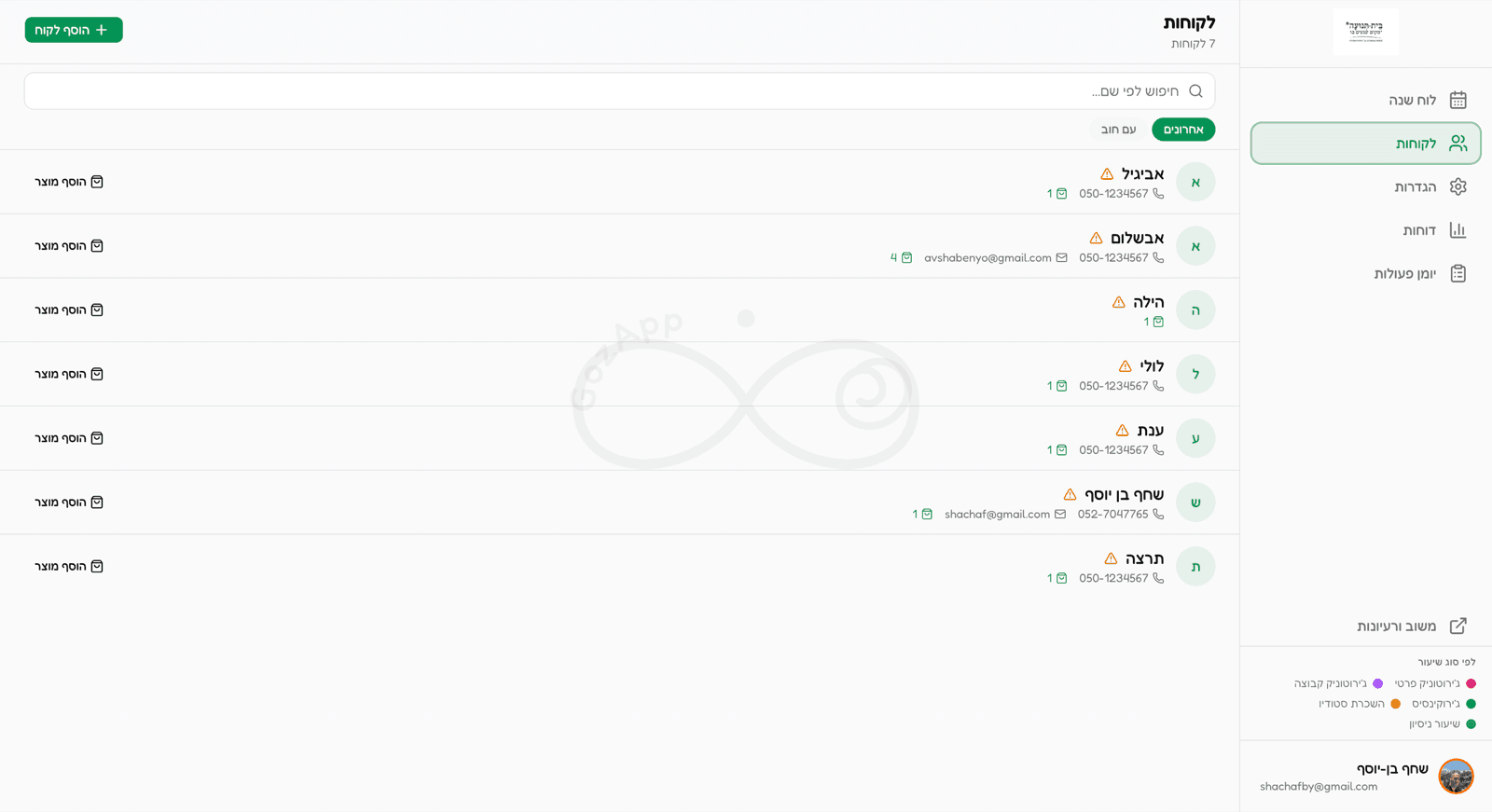Click הוסף מוצר in לולי row
This screenshot has width=1492, height=812.
tap(69, 374)
